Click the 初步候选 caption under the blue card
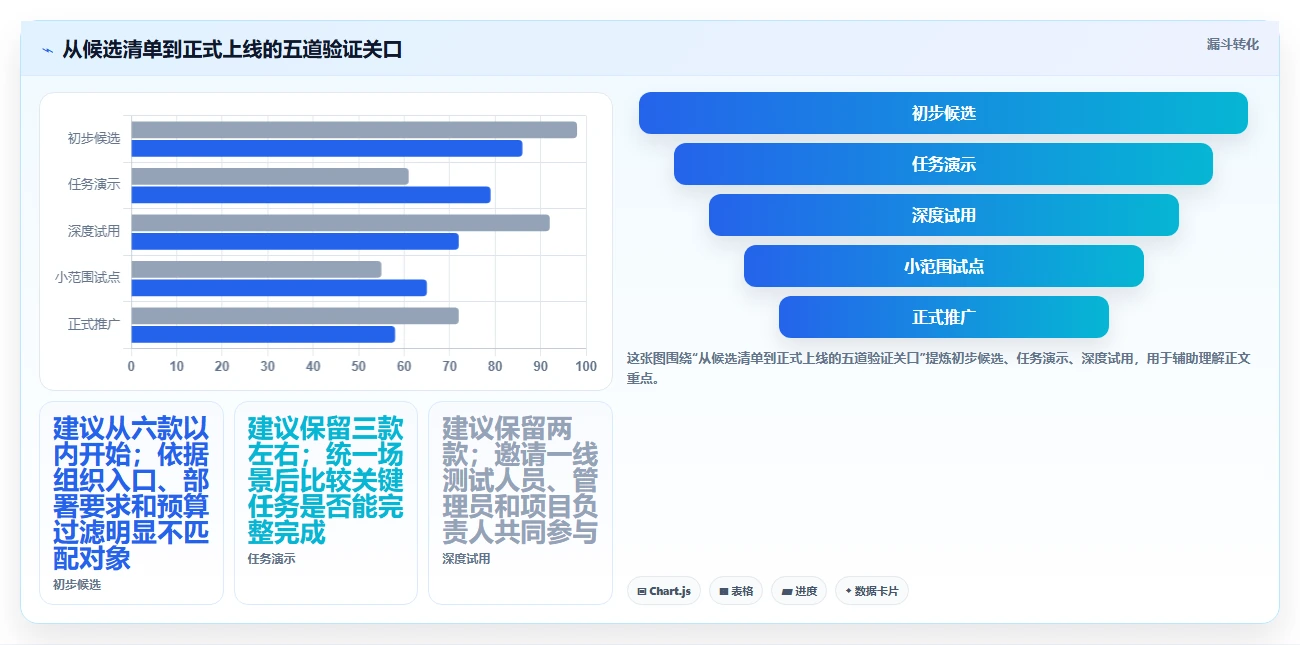 (x=77, y=585)
